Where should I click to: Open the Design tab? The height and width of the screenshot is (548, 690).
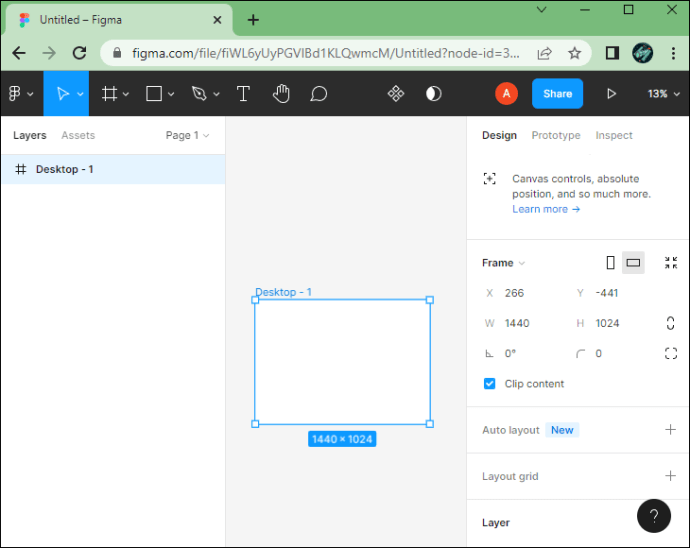(499, 135)
